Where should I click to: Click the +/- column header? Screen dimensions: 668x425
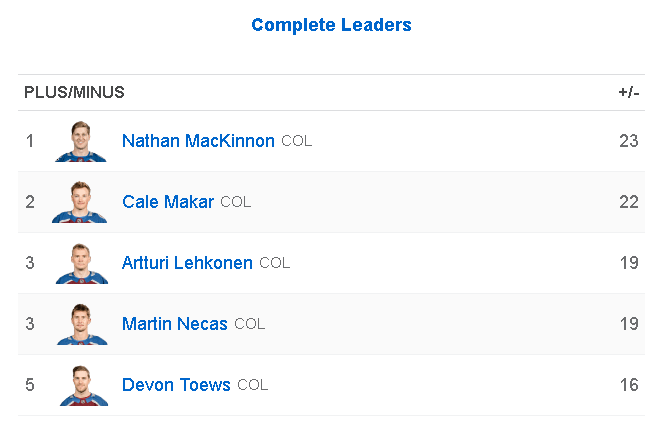[x=628, y=93]
